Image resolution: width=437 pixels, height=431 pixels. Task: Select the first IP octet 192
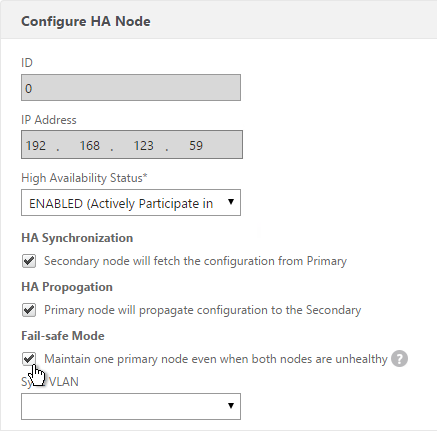(36, 146)
